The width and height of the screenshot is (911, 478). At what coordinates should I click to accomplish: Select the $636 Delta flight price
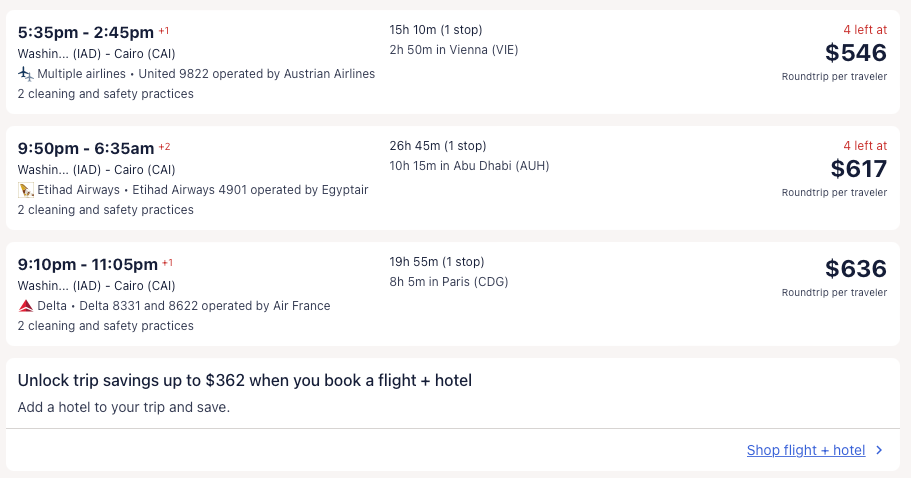pyautogui.click(x=855, y=269)
